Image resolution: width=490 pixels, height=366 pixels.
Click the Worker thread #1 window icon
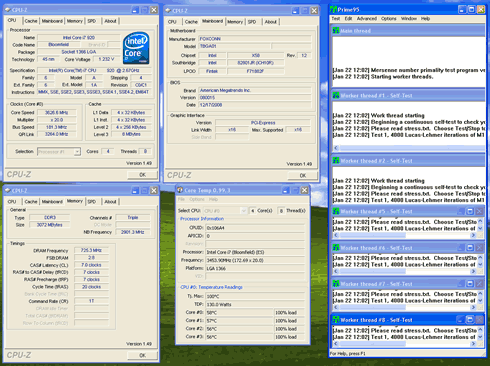click(336, 96)
